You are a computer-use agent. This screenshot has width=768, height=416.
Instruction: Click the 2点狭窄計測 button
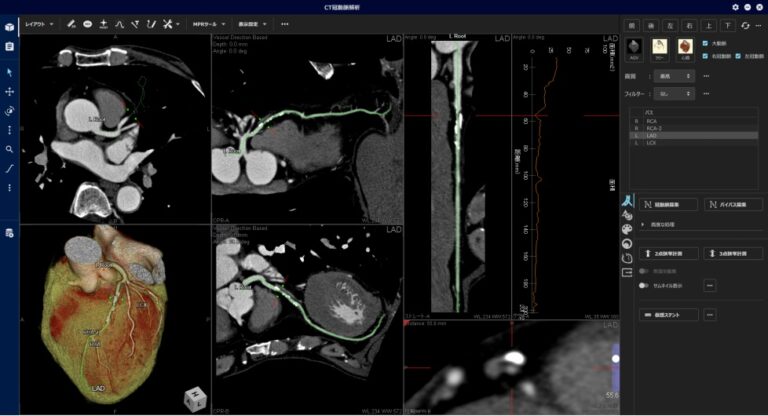pos(669,253)
